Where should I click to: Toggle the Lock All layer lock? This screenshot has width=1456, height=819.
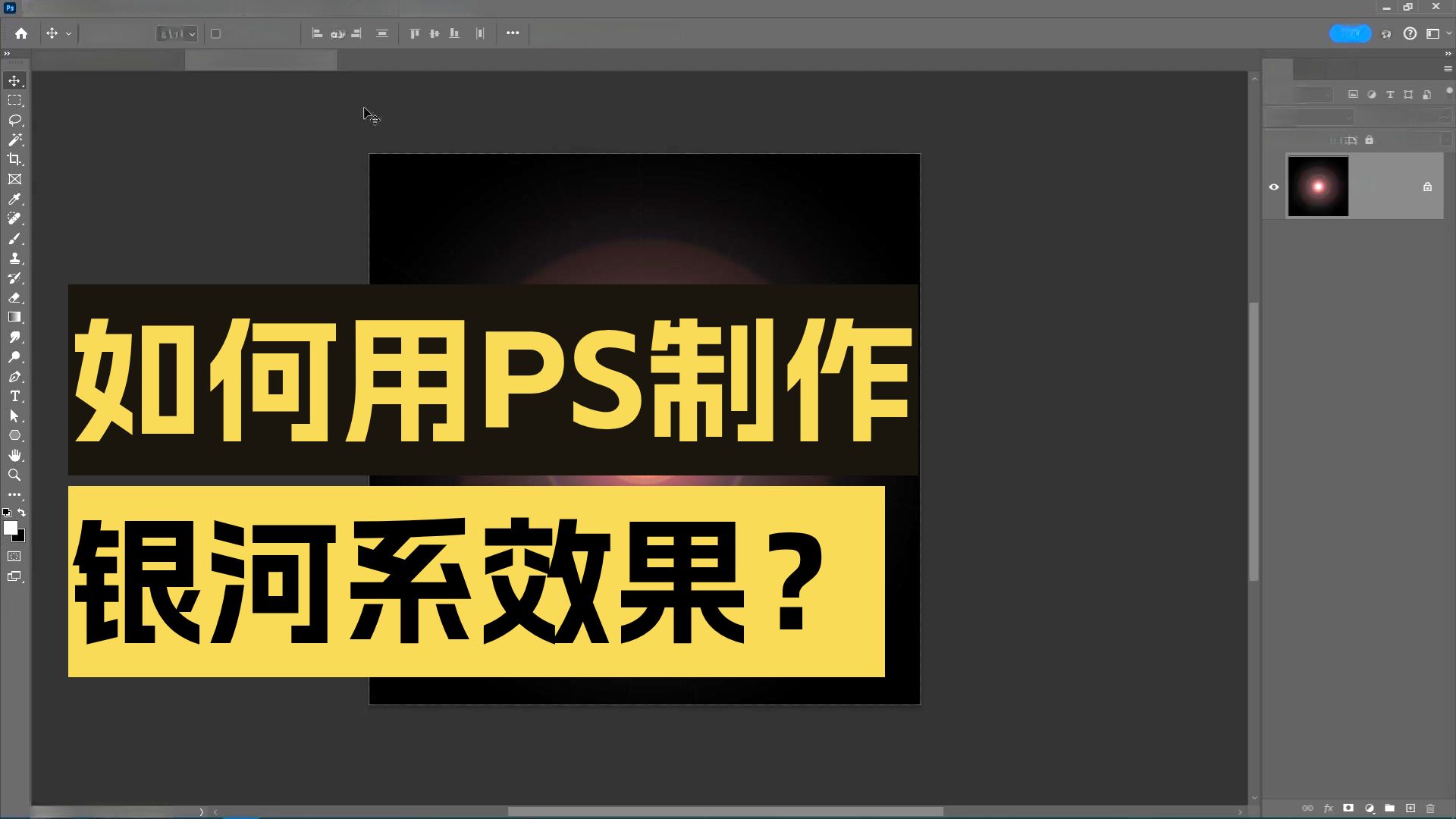point(1369,140)
